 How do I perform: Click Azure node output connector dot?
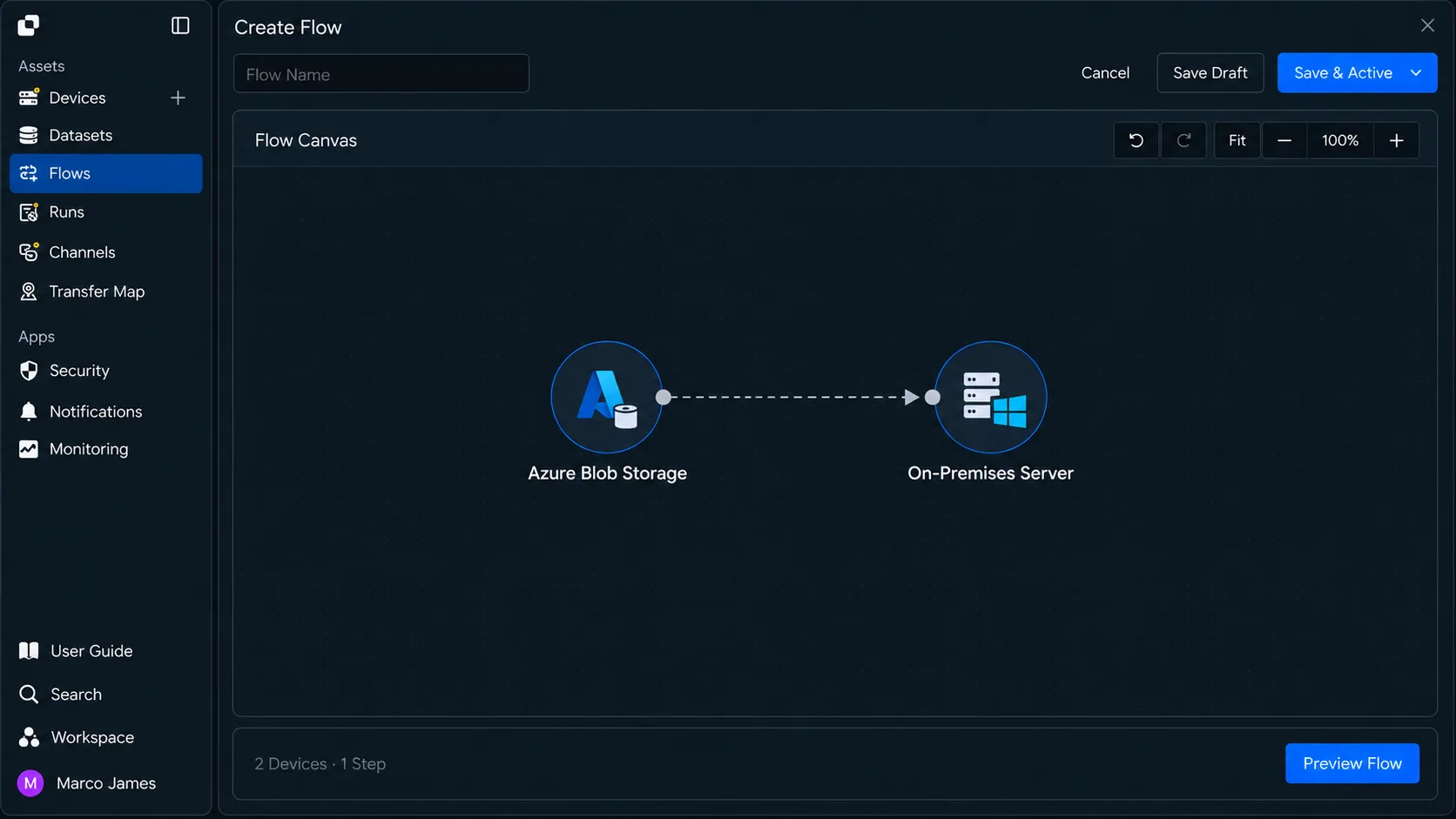pos(664,397)
